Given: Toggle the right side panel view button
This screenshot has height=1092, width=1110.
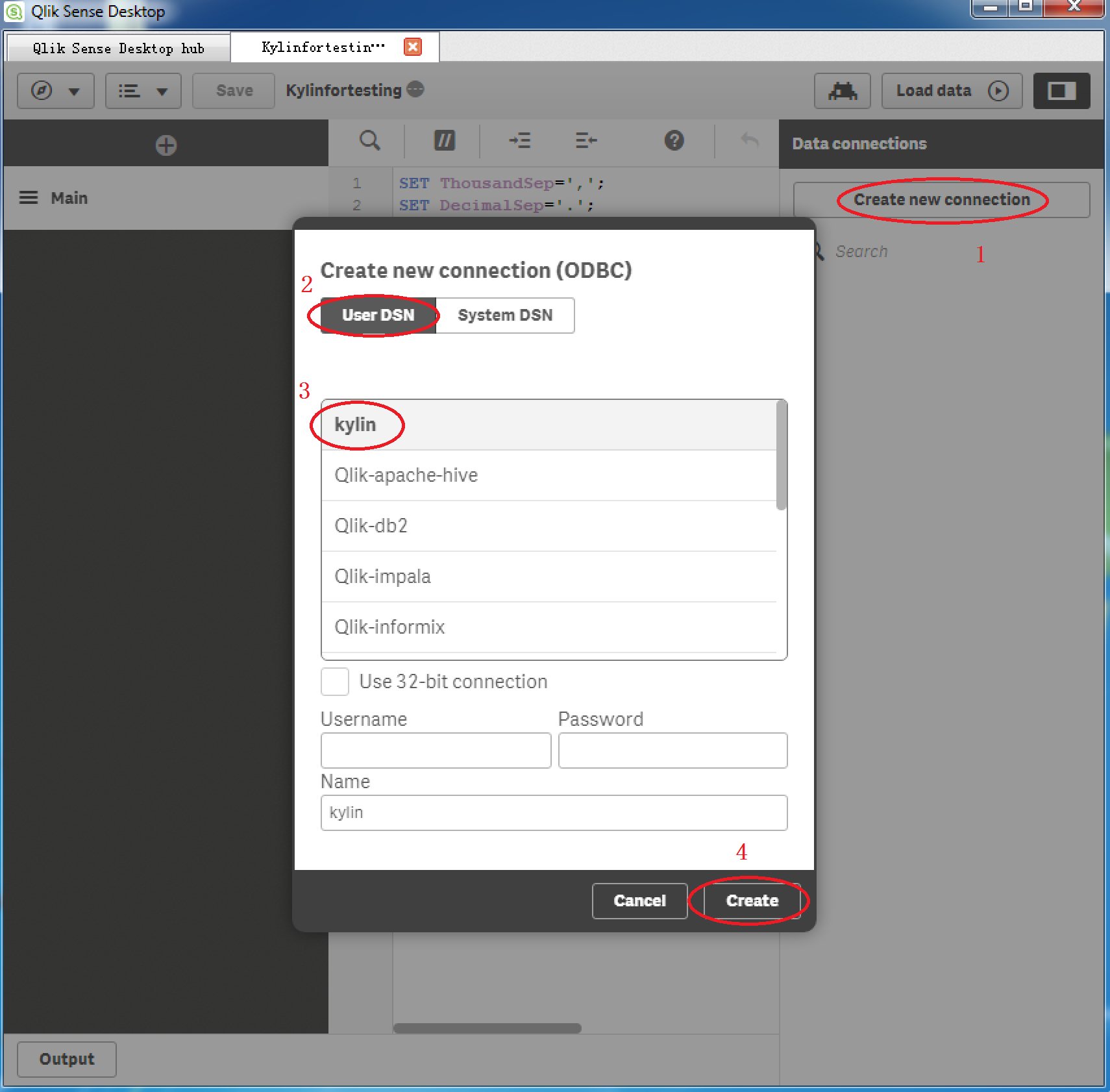Looking at the screenshot, I should pyautogui.click(x=1061, y=91).
